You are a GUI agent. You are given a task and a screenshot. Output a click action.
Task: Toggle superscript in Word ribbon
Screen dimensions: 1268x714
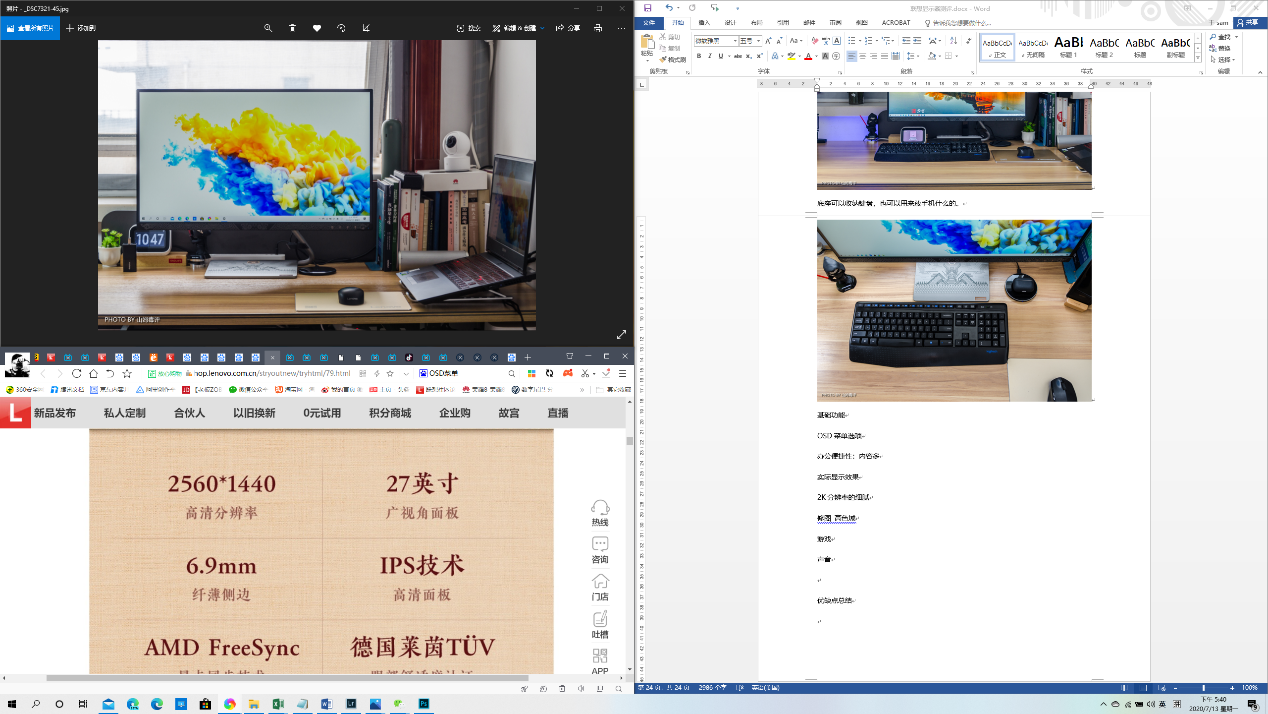pos(760,56)
